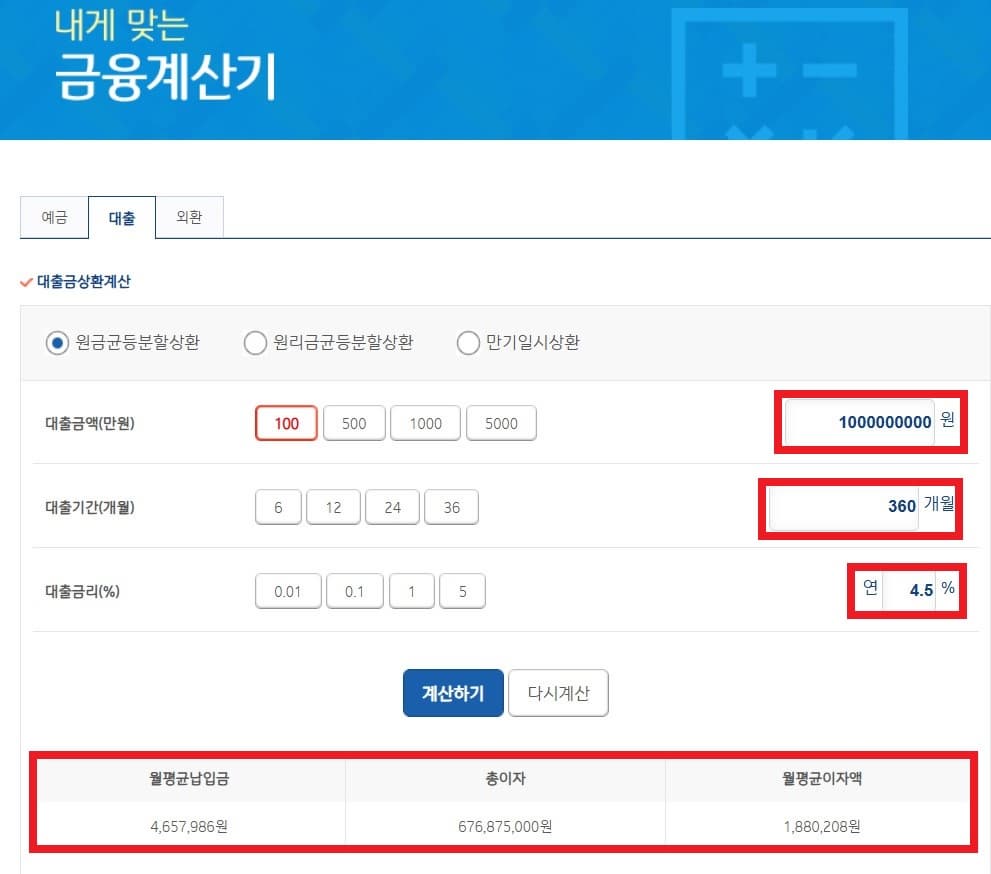Switch to the 예금 tab
This screenshot has height=874, width=991.
[x=54, y=217]
